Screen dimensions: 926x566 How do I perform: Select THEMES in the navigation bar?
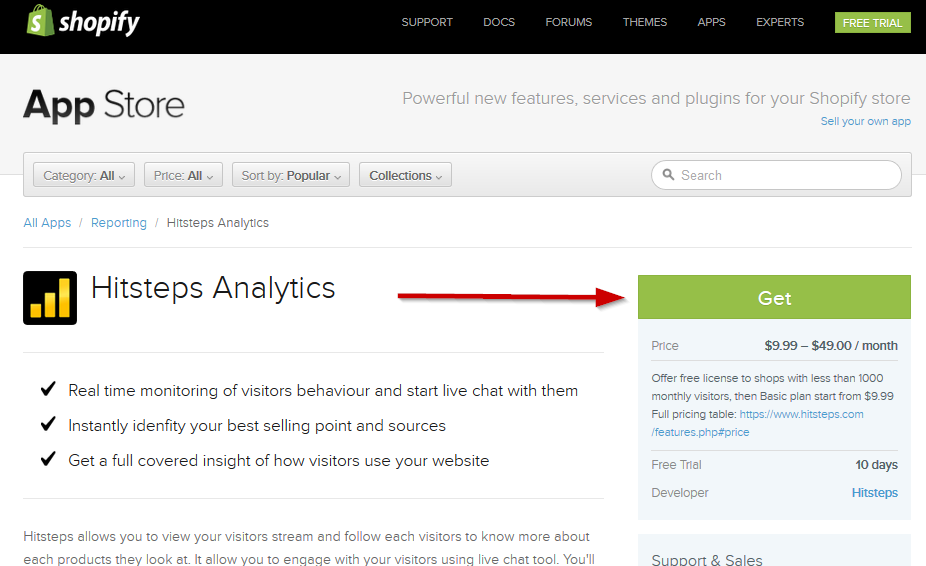coord(645,22)
